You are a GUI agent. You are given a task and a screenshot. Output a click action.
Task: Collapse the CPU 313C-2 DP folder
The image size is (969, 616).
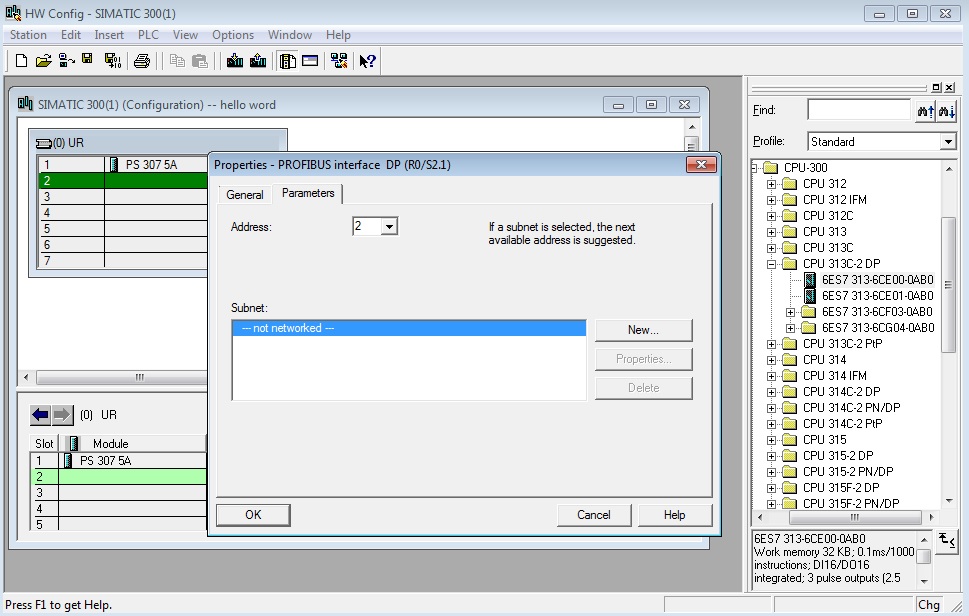(772, 264)
